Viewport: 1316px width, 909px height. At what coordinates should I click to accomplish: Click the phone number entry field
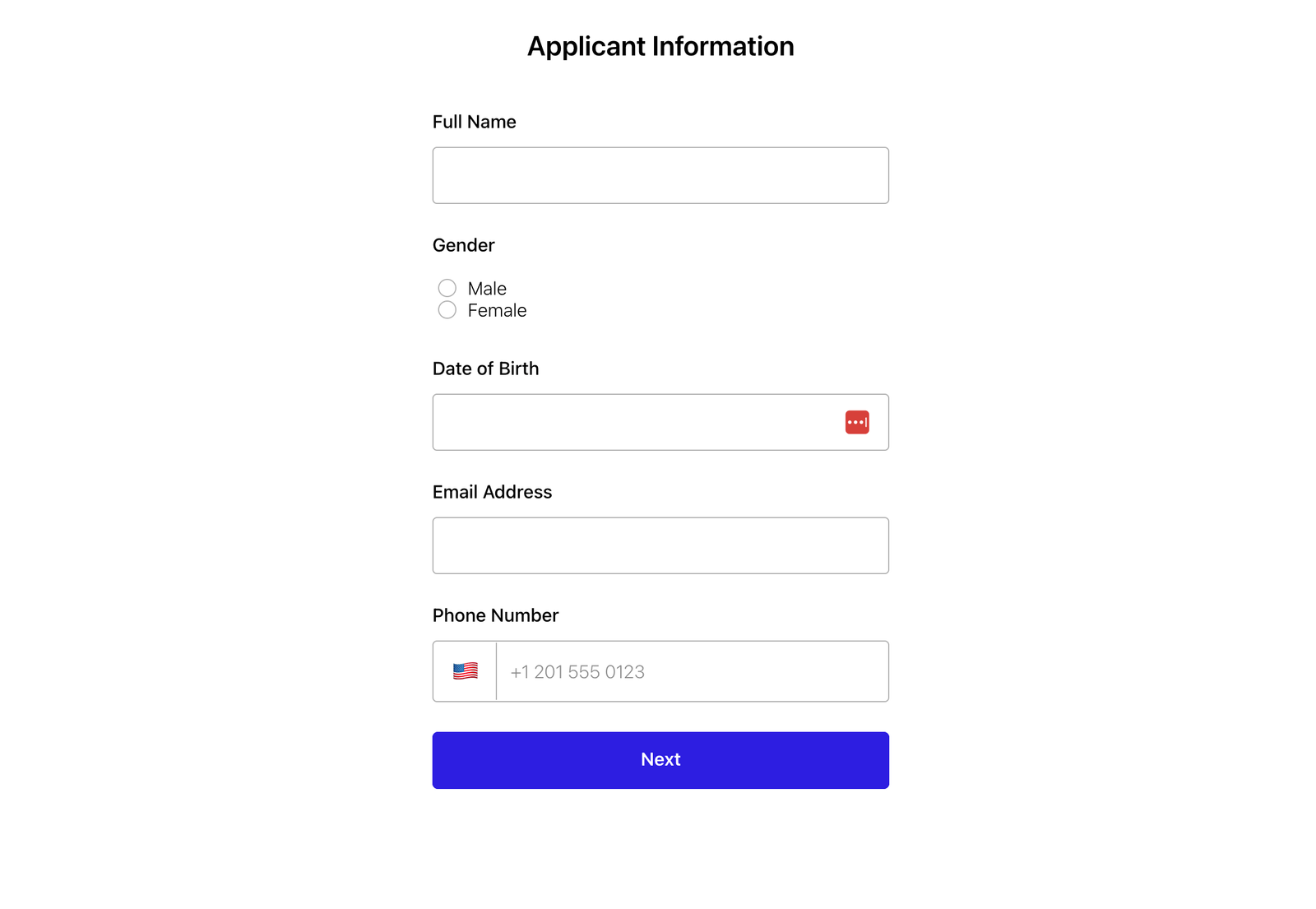point(691,670)
